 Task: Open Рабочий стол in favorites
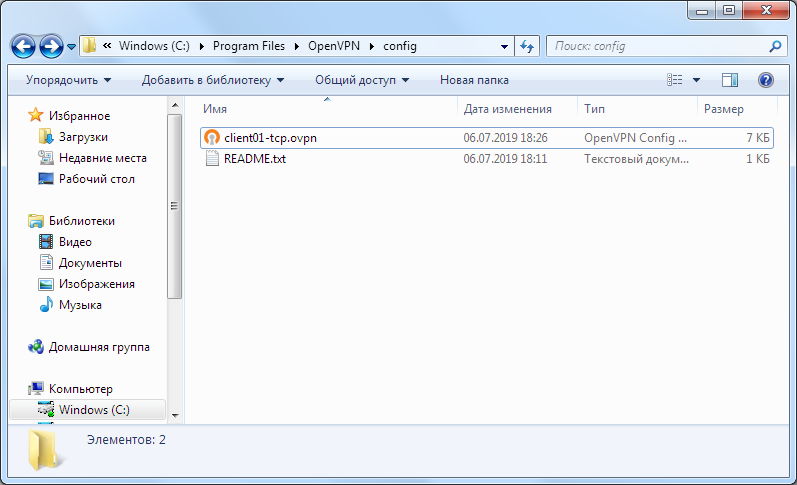click(97, 179)
